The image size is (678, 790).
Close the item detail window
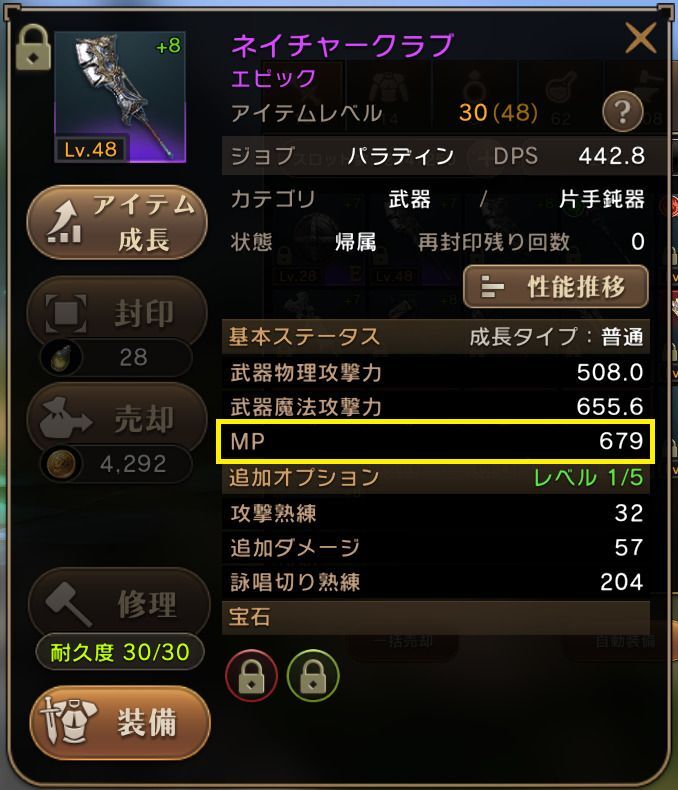(x=640, y=38)
